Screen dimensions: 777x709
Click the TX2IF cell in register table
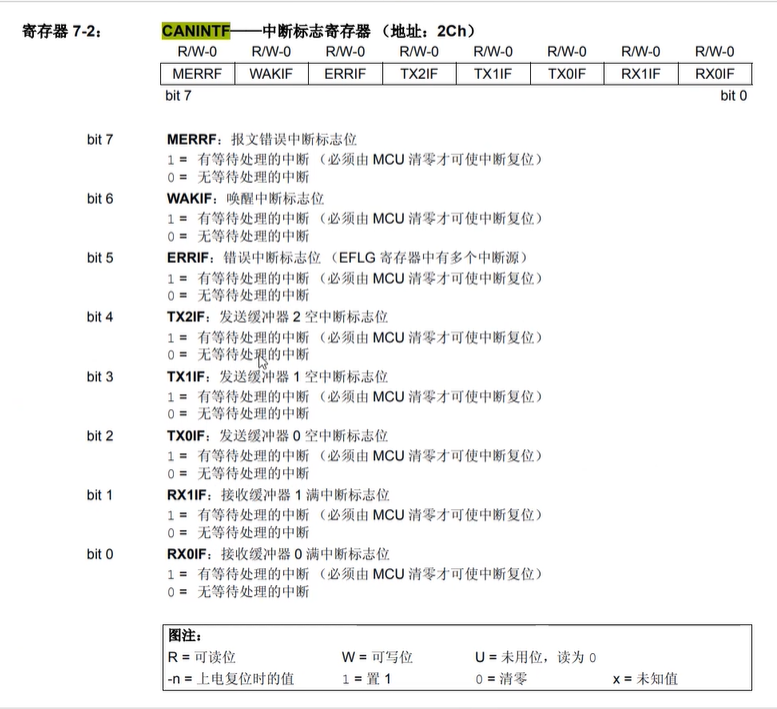coord(419,74)
